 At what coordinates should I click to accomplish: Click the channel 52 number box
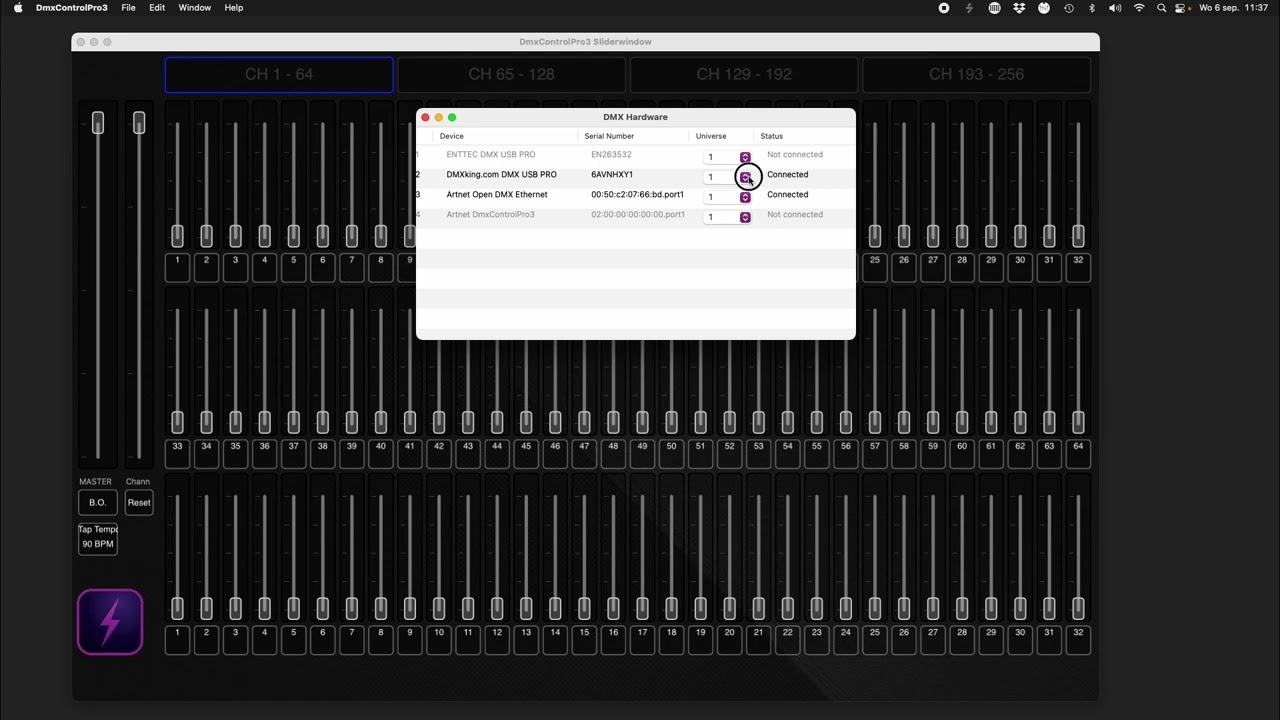pos(729,453)
